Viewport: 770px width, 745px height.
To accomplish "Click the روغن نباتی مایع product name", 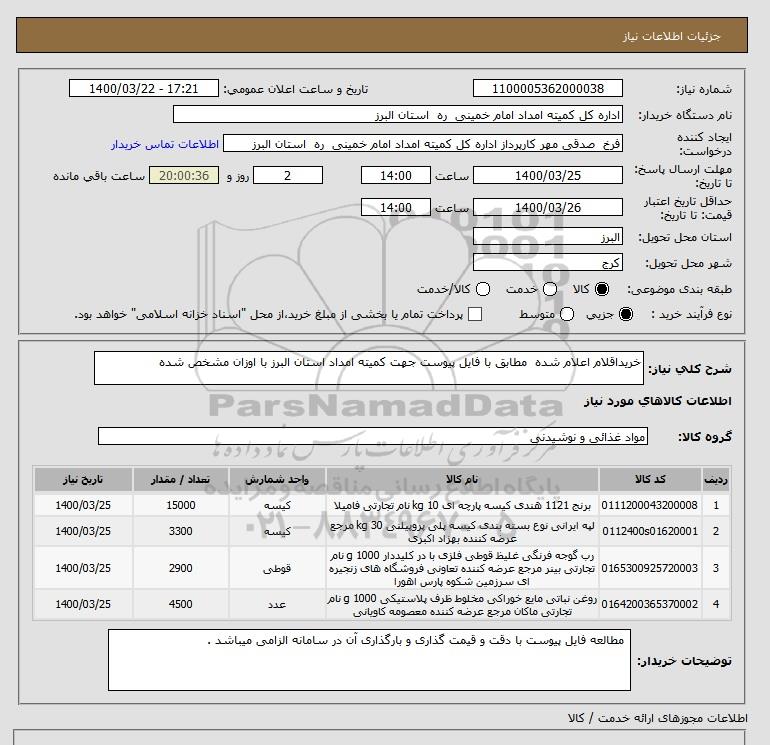I will (x=462, y=605).
